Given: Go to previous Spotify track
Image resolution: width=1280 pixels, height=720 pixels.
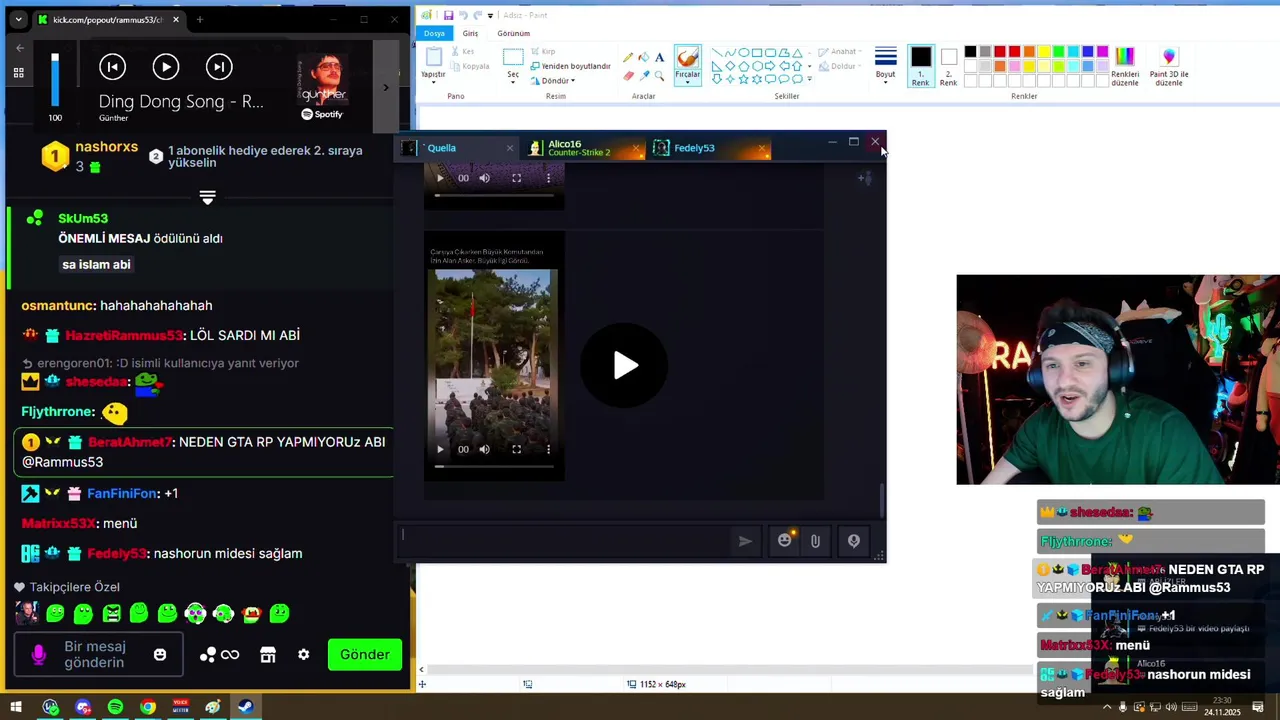Looking at the screenshot, I should pyautogui.click(x=112, y=67).
